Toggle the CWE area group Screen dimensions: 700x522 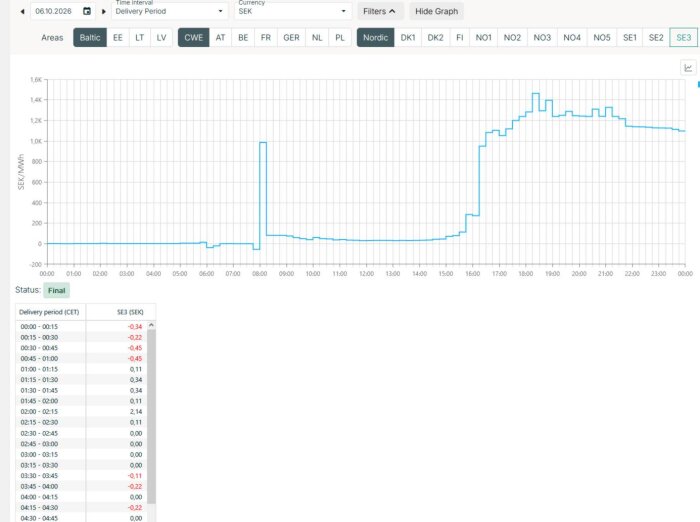pos(194,38)
